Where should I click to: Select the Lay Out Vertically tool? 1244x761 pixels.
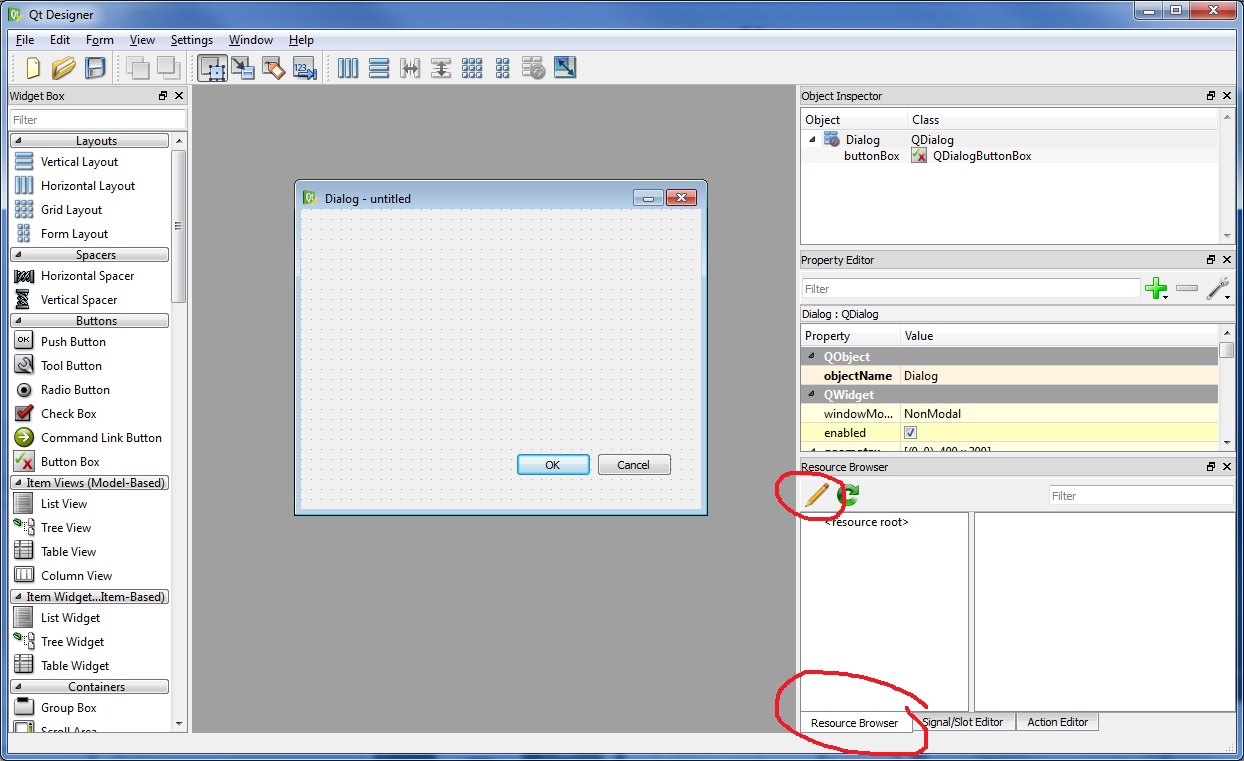click(x=379, y=67)
